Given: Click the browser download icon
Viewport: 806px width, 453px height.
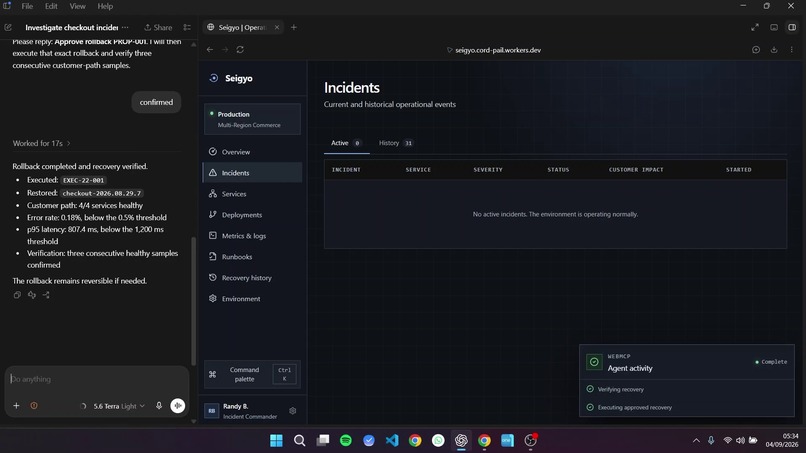Looking at the screenshot, I should click(x=774, y=49).
